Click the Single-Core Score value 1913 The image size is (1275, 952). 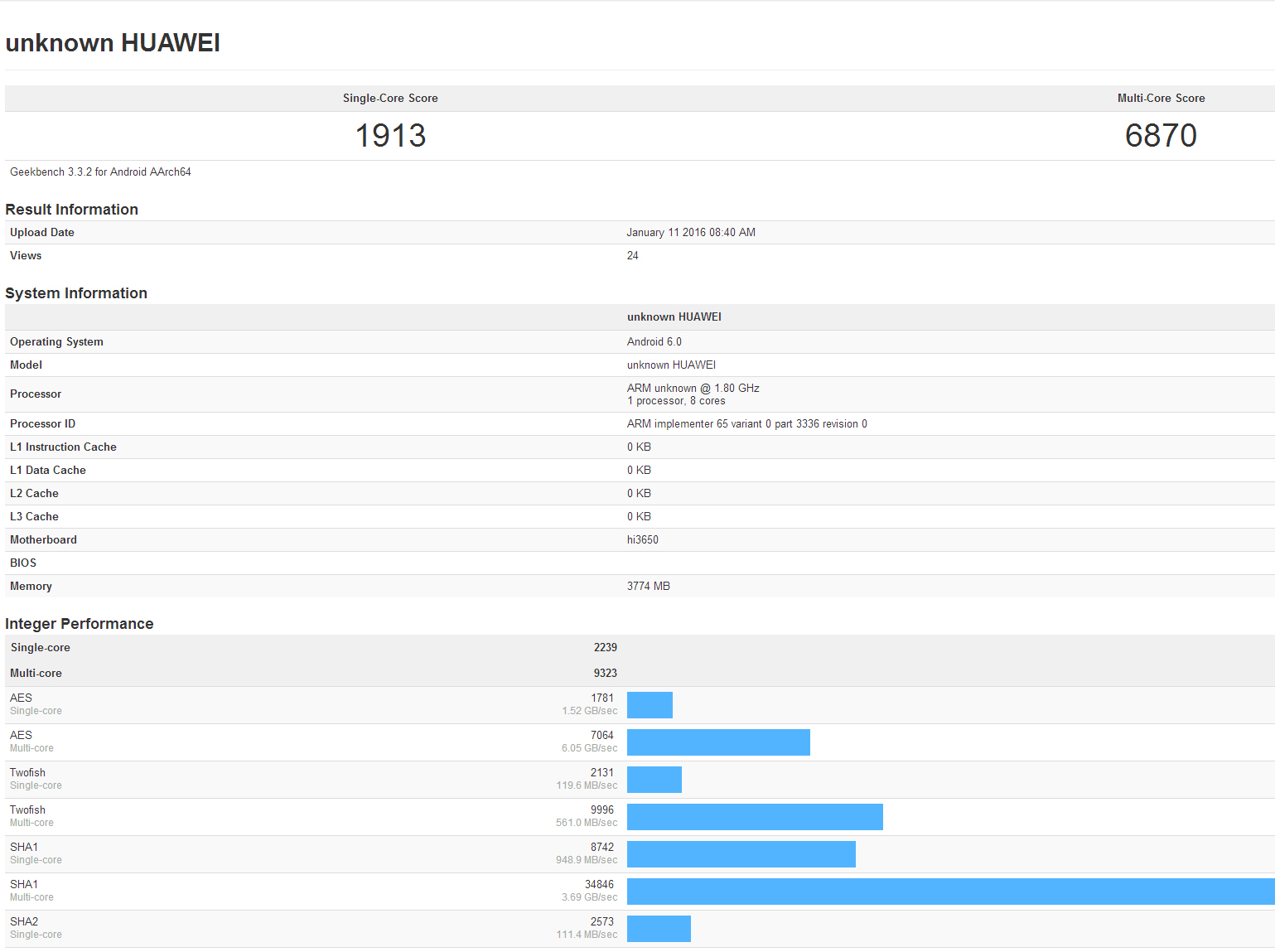pos(390,136)
